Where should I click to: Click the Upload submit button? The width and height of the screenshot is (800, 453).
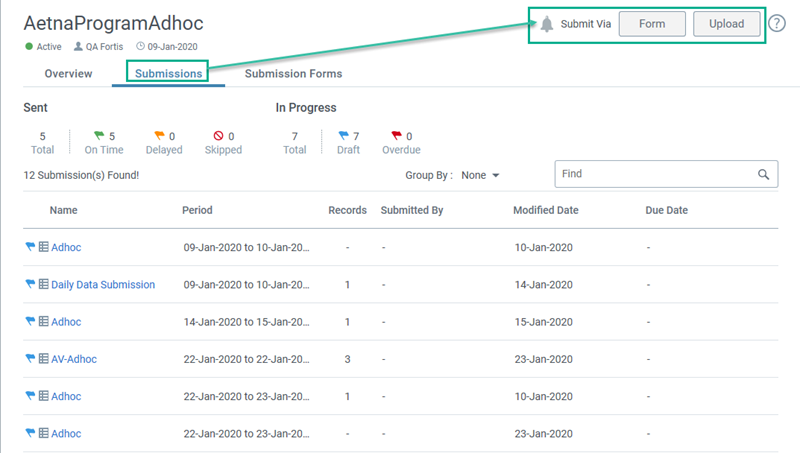(x=727, y=24)
